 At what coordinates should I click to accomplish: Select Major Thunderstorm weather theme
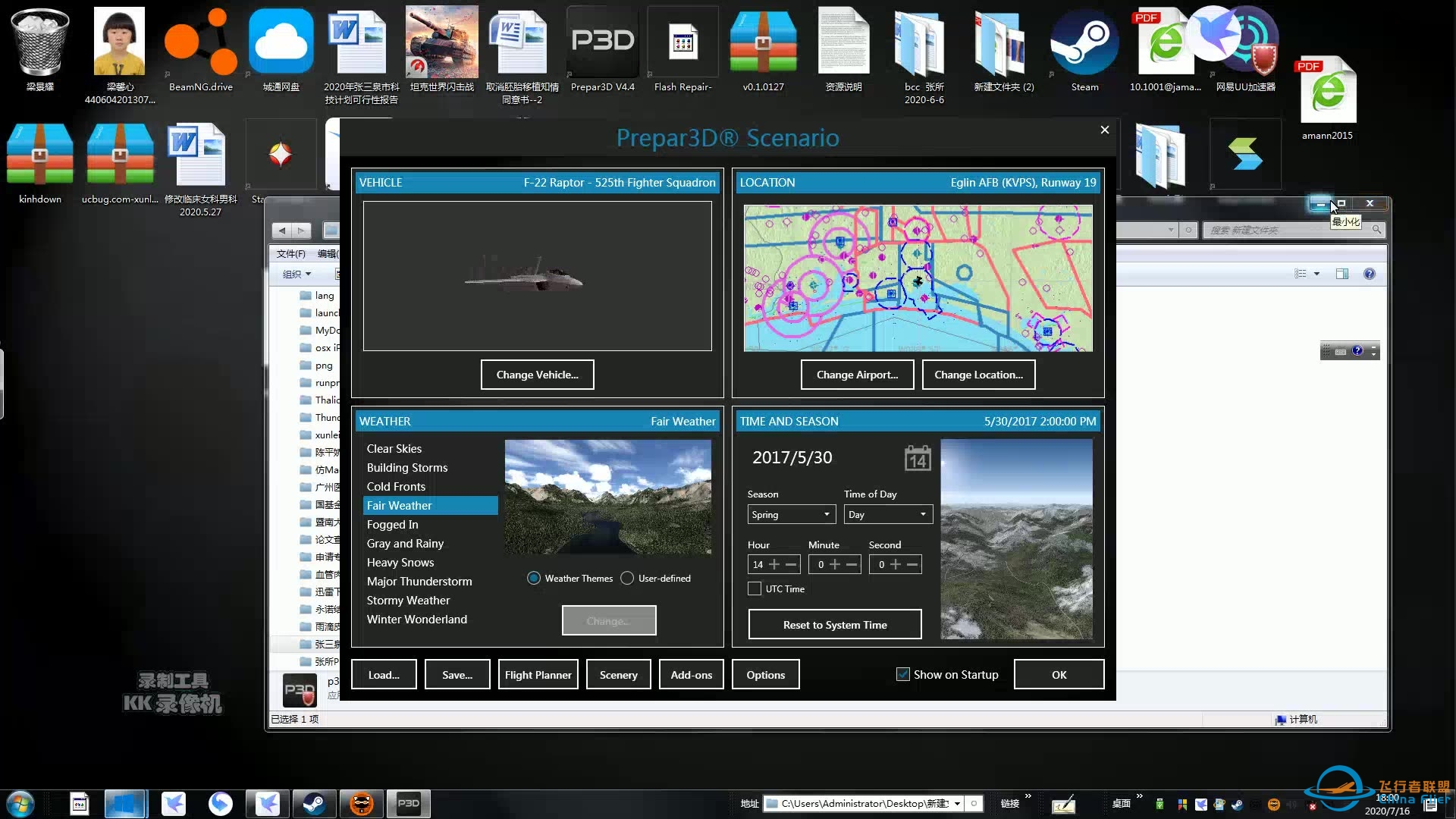(x=419, y=581)
